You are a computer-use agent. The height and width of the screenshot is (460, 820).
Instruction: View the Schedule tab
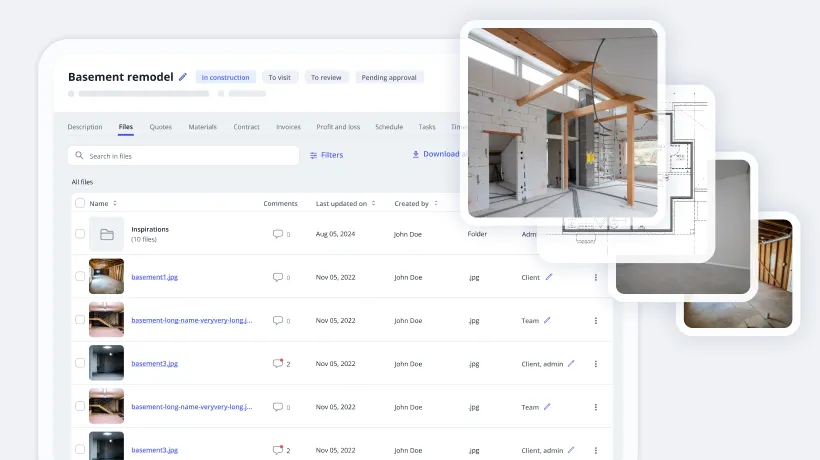point(389,127)
